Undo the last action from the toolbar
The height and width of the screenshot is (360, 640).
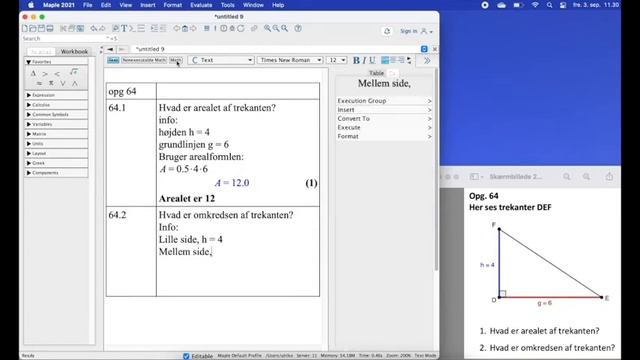(94, 29)
